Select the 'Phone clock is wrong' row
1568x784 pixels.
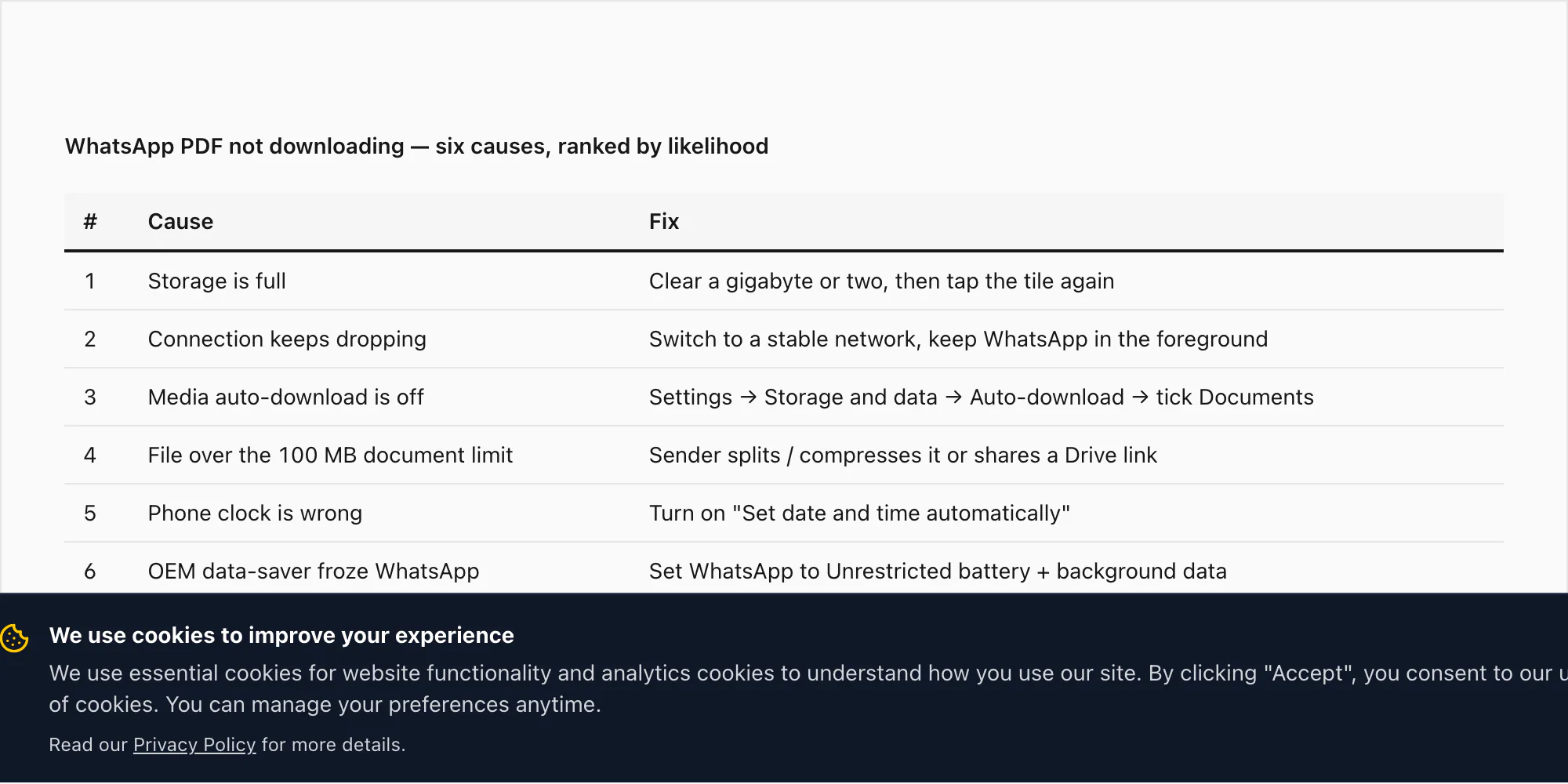pyautogui.click(x=784, y=514)
